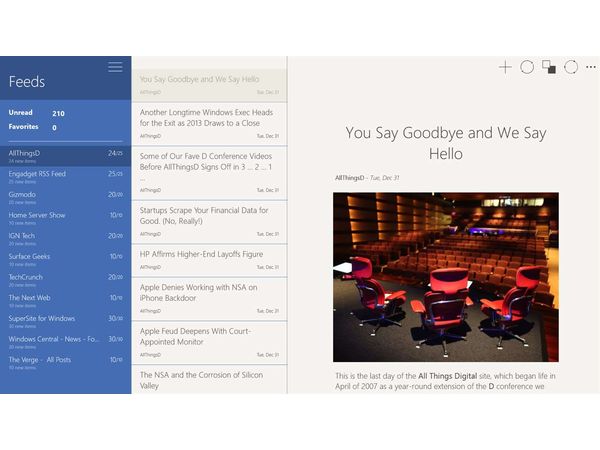600x450 pixels.
Task: Select the Gizmodo feed
Action: 66,197
